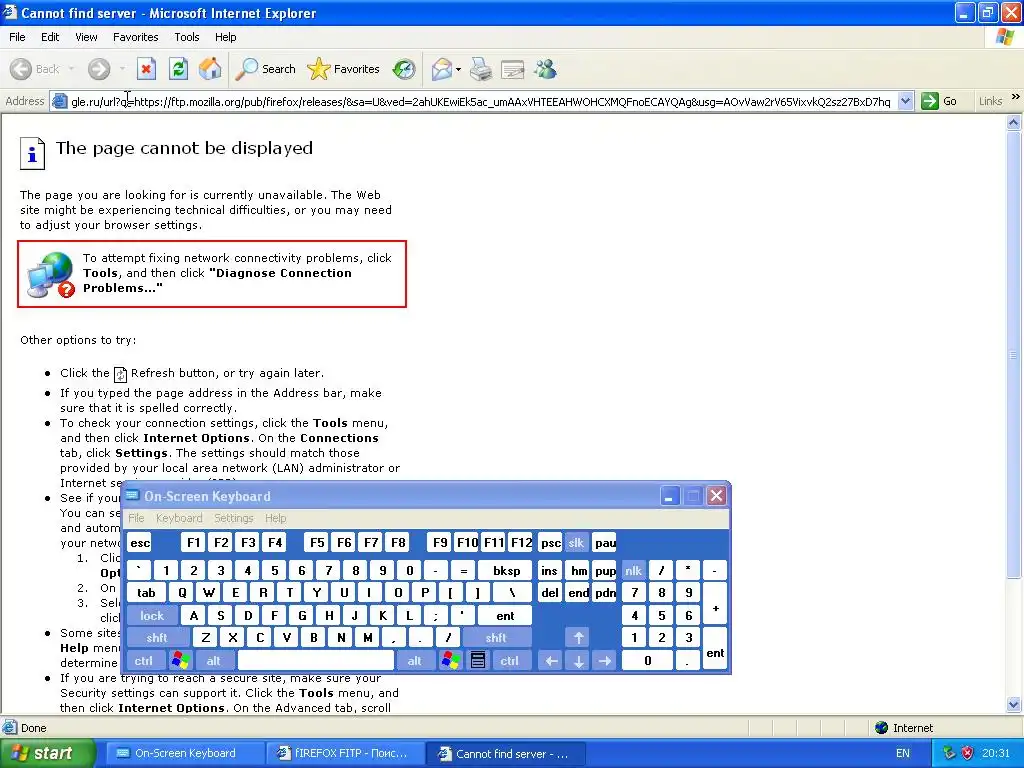Expand the Forward button history dropdown
1024x768 pixels.
pyautogui.click(x=122, y=69)
